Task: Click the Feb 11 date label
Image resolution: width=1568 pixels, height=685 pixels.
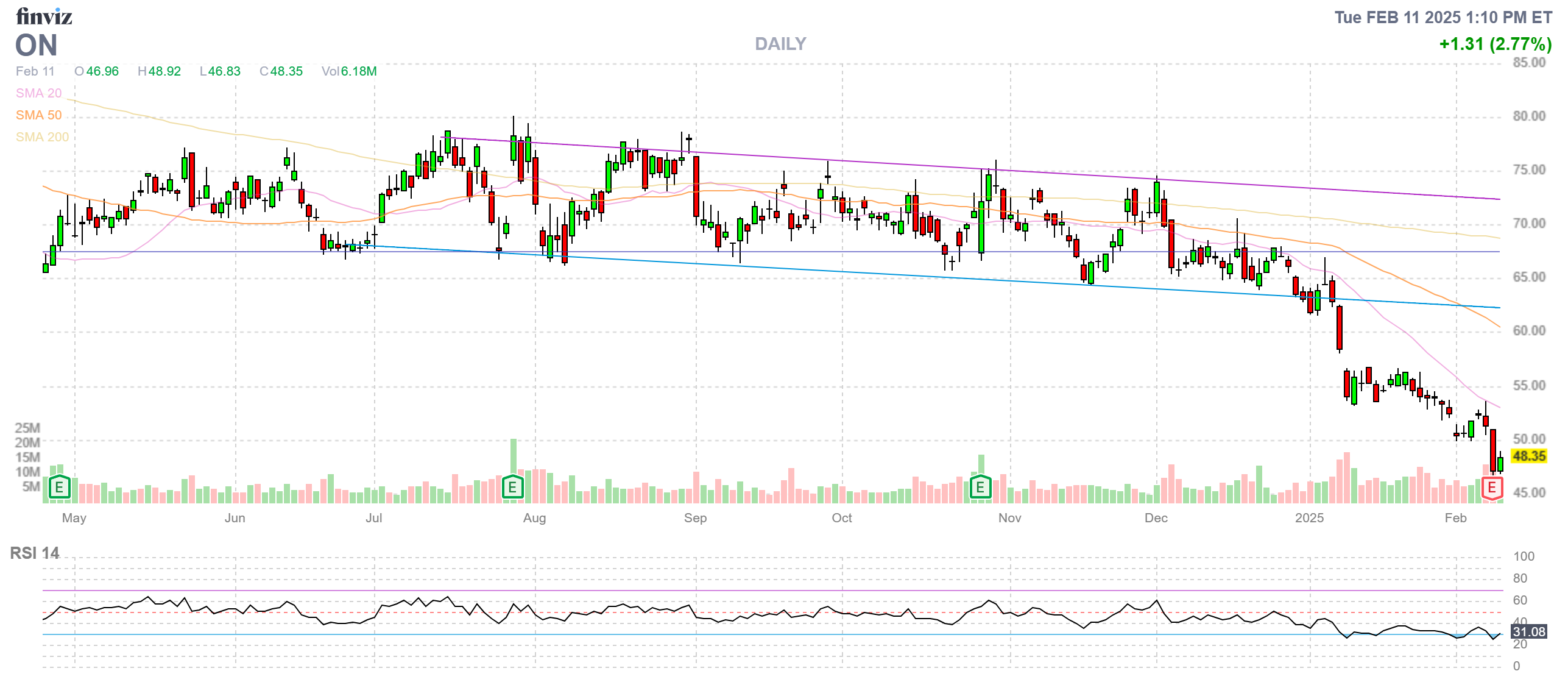Action: click(x=35, y=71)
